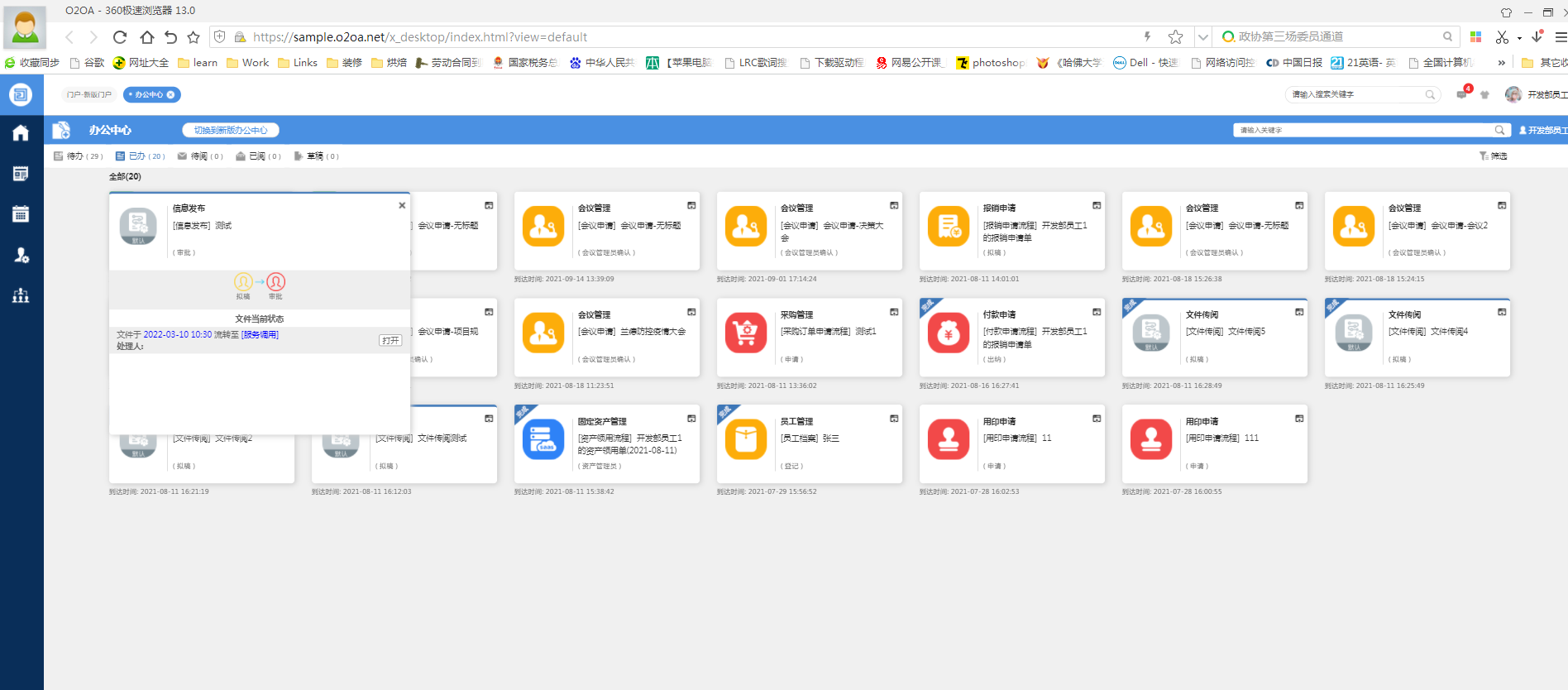
Task: Click the star icon in the address bar
Action: click(1175, 36)
